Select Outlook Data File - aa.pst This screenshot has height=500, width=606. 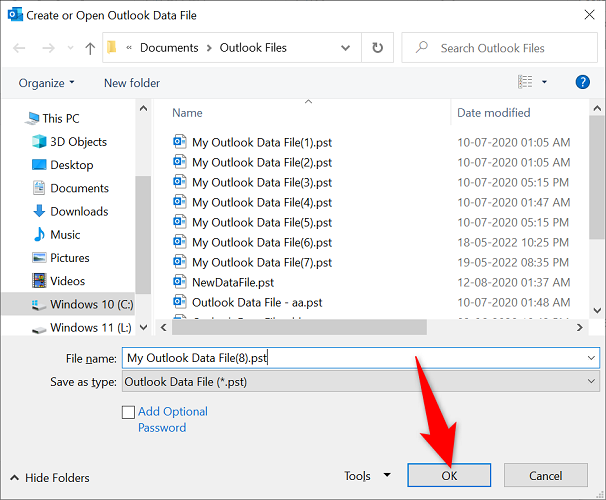coord(257,303)
